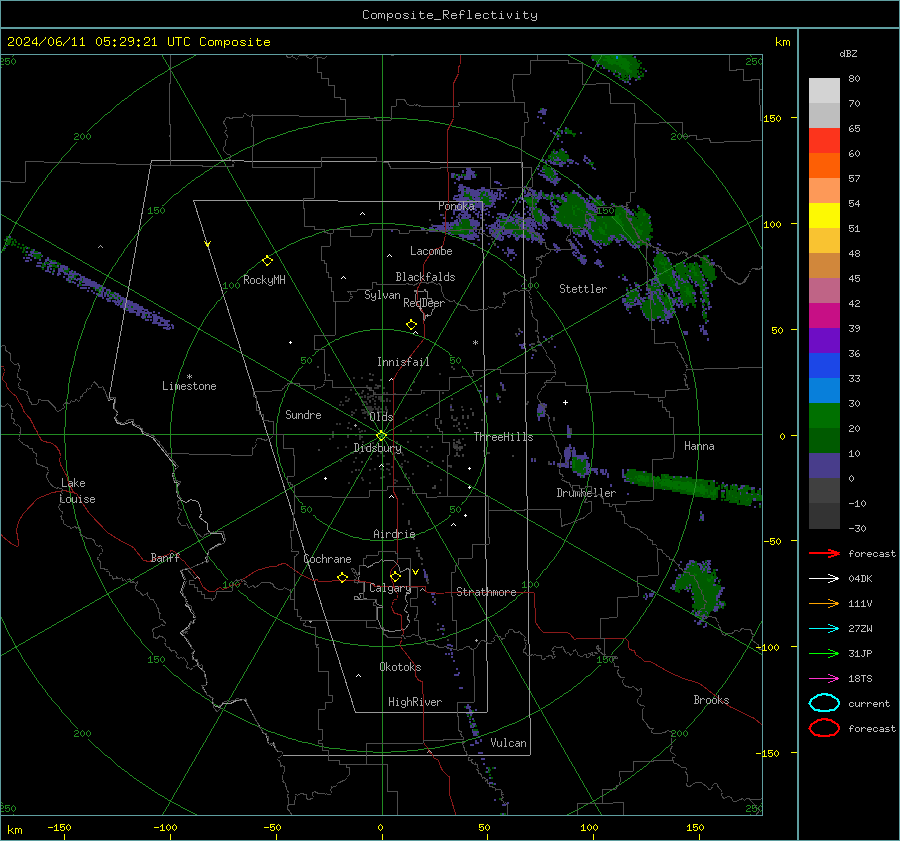Select the bright green 30–20 dBZ swatch
Image resolution: width=900 pixels, height=841 pixels.
[x=824, y=415]
